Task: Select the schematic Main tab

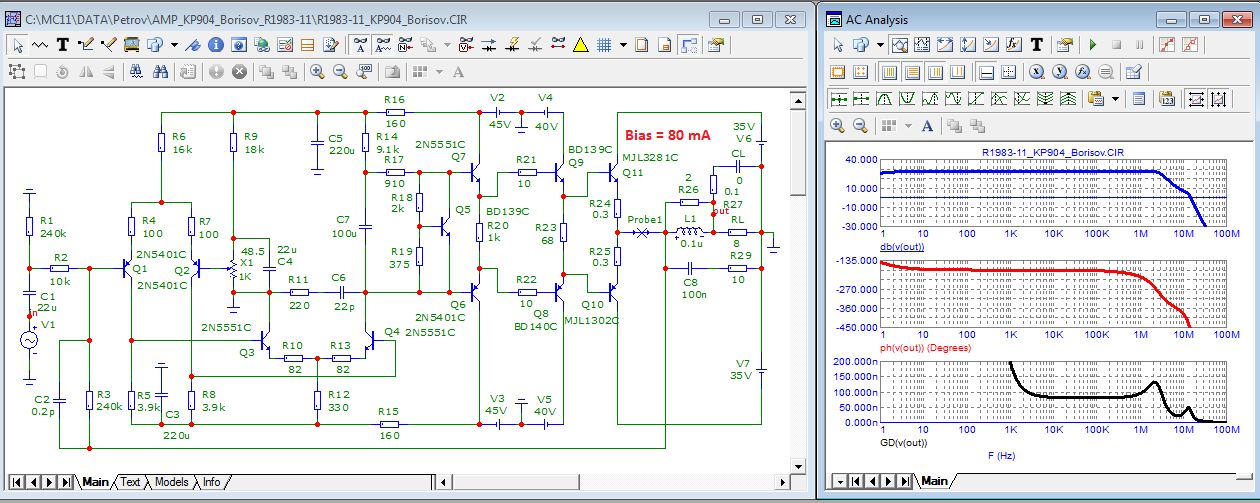Action: click(95, 482)
